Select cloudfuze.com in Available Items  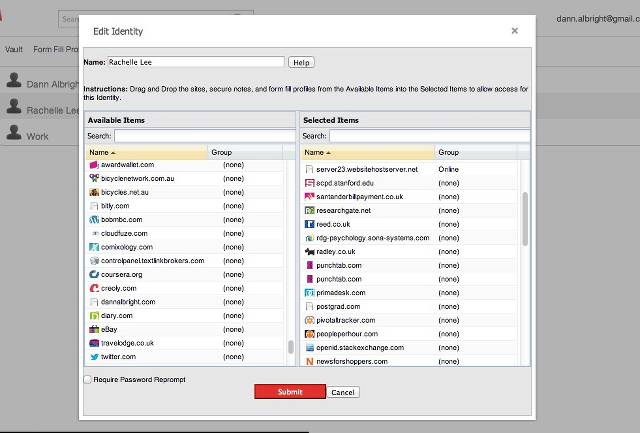184,233
